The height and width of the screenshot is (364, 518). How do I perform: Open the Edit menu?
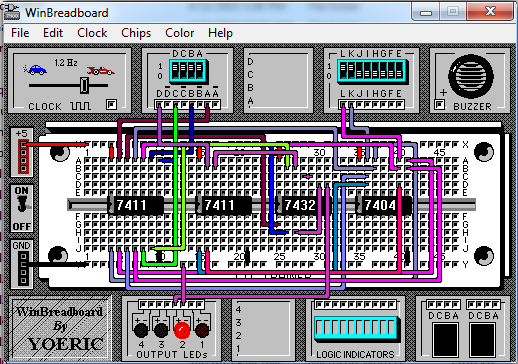[x=53, y=33]
